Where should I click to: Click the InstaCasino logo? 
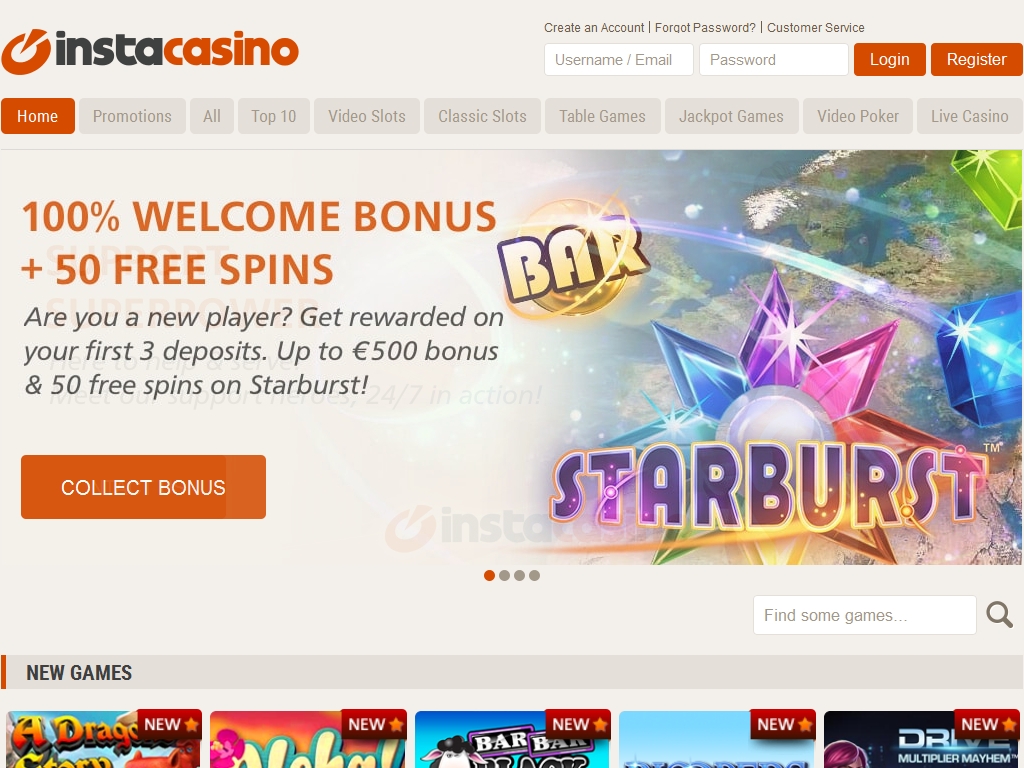[x=150, y=51]
